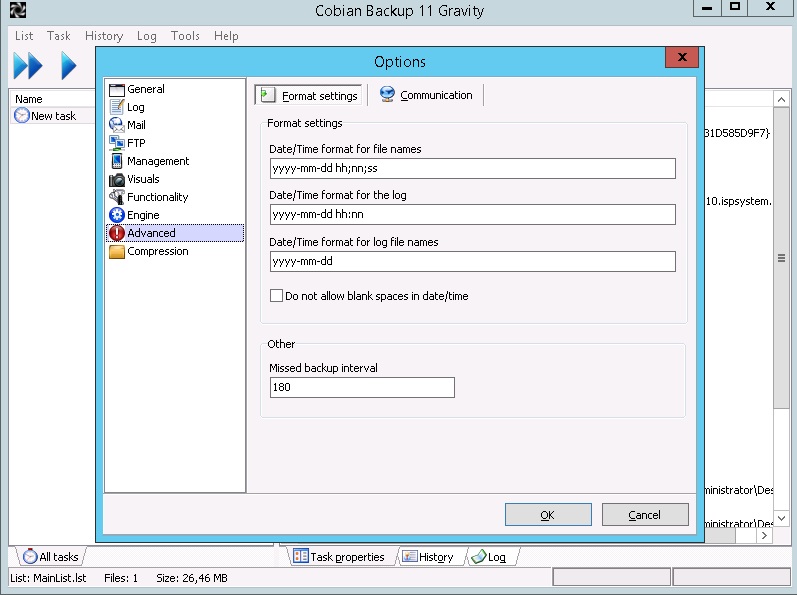
Task: Click the Cobian Backup app icon in title bar
Action: coord(18,10)
